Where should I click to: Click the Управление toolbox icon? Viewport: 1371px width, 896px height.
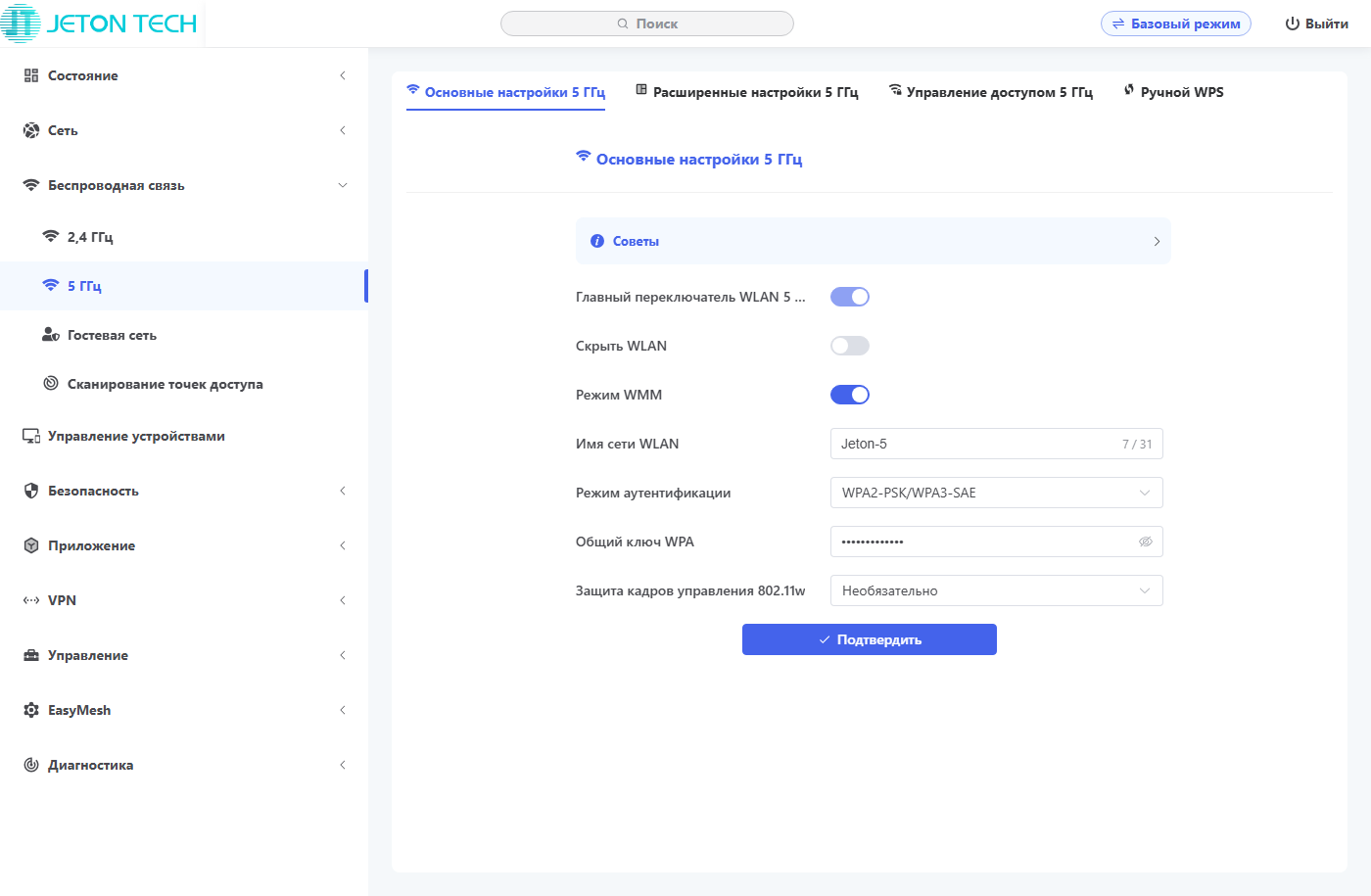tap(31, 655)
